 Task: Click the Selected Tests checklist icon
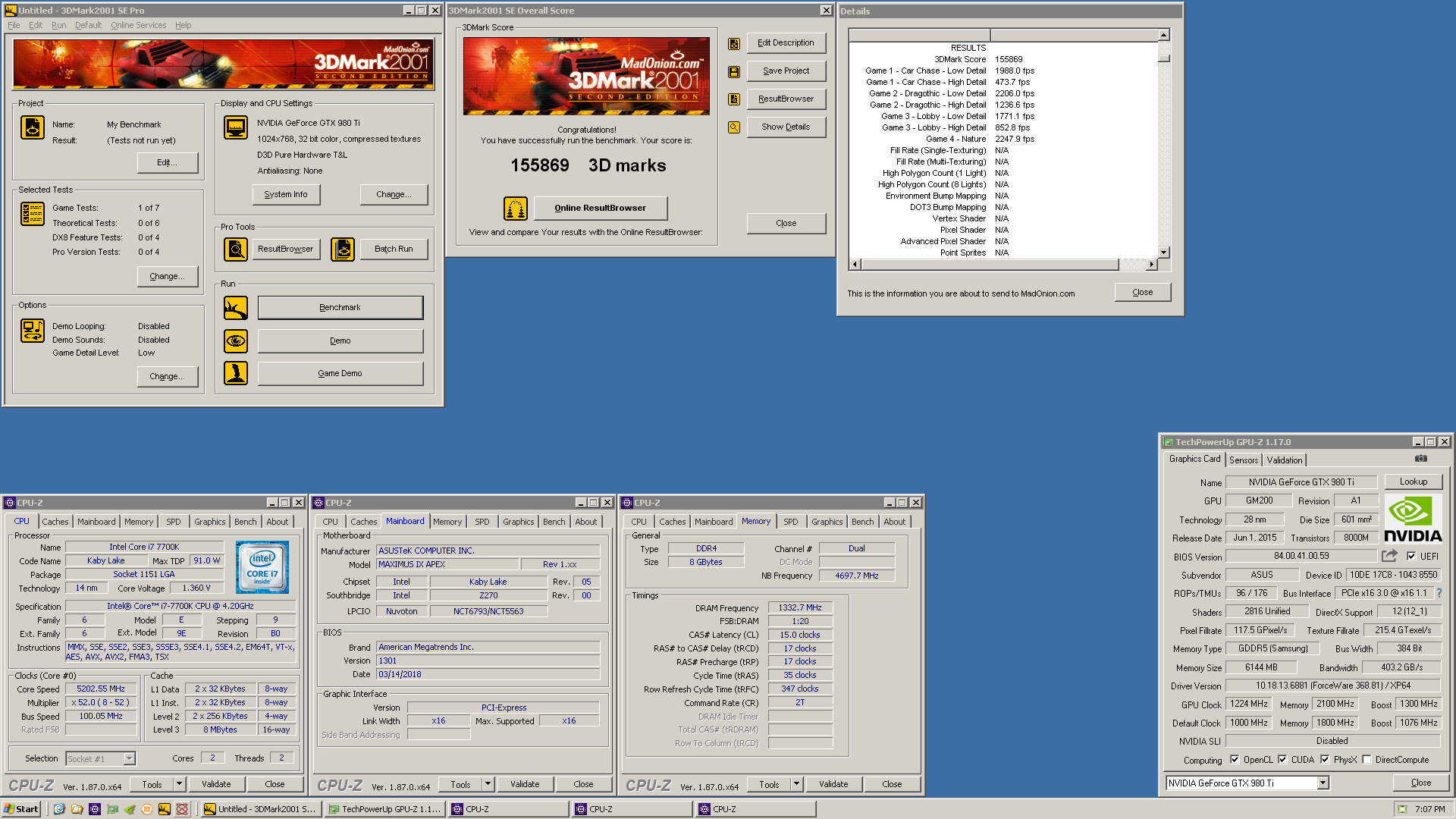point(33,214)
